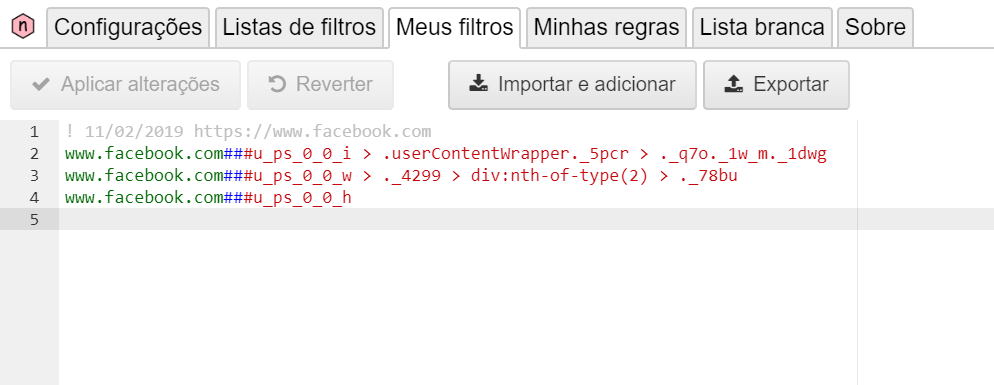994x385 pixels.
Task: Go to the Lista branca tab
Action: point(762,27)
